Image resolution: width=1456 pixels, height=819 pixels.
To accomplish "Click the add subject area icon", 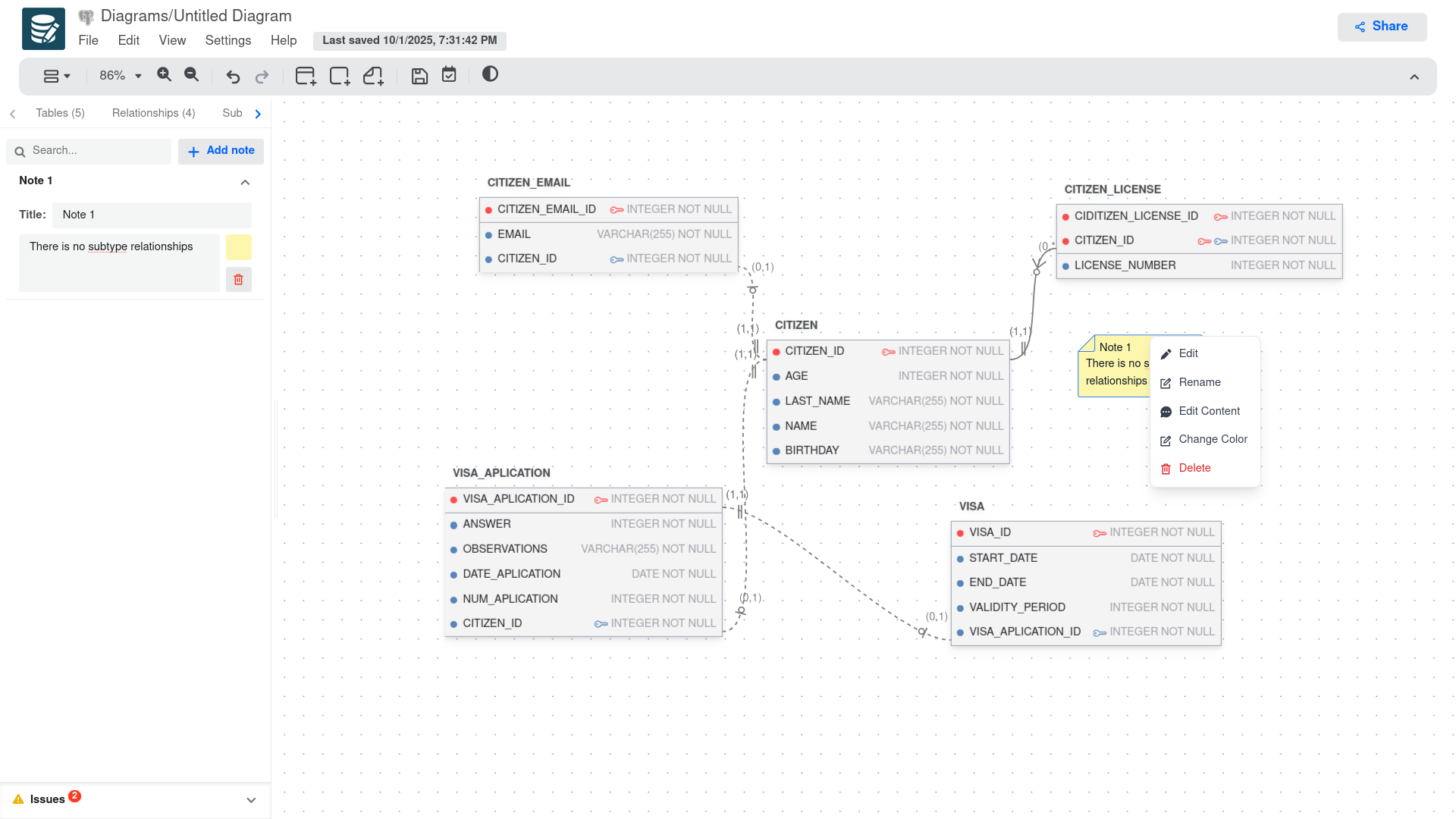I will click(339, 76).
